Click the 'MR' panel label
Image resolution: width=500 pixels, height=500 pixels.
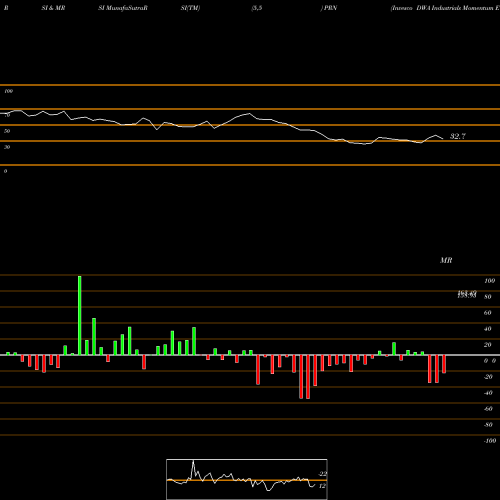[x=446, y=260]
